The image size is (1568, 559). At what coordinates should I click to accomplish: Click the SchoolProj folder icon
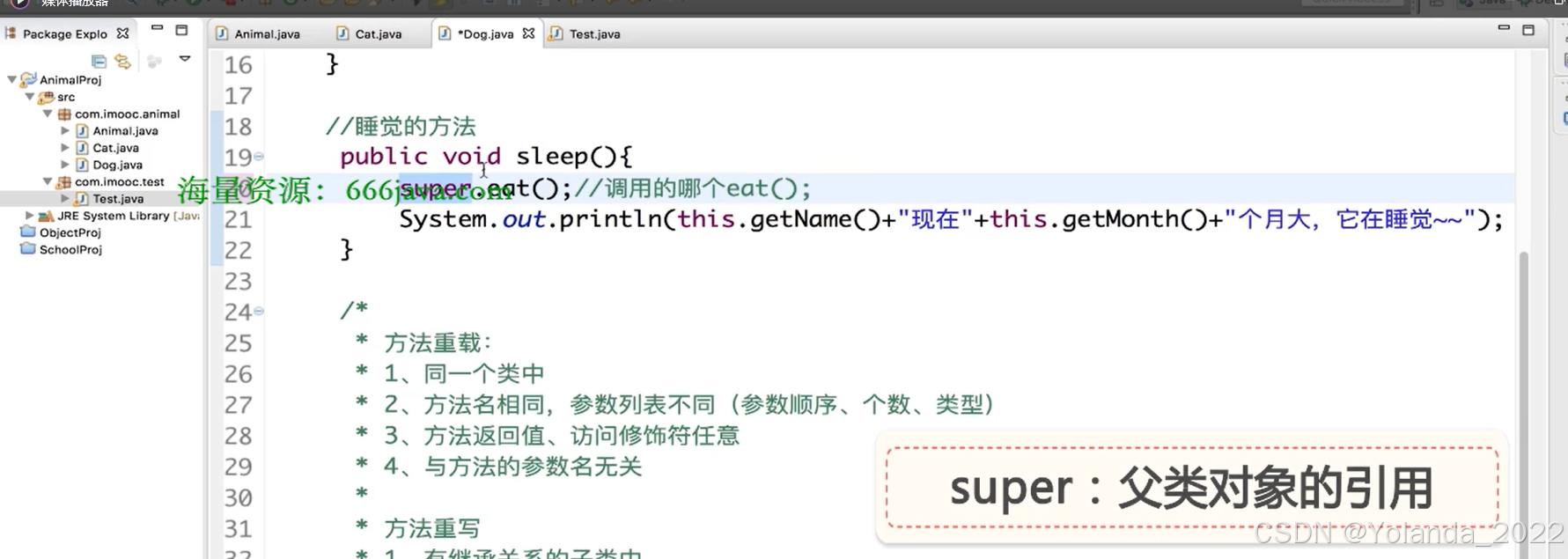pyautogui.click(x=28, y=249)
